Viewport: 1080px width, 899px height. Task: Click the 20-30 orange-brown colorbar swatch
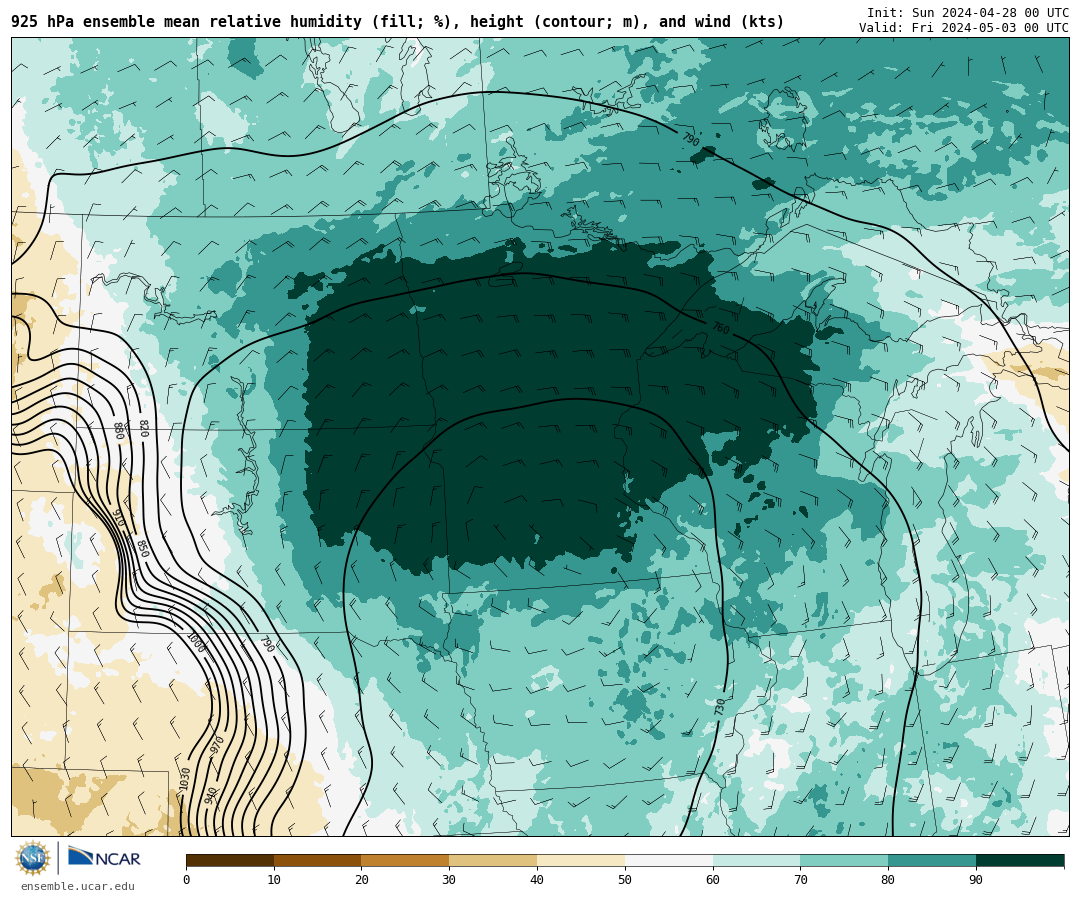coord(405,860)
